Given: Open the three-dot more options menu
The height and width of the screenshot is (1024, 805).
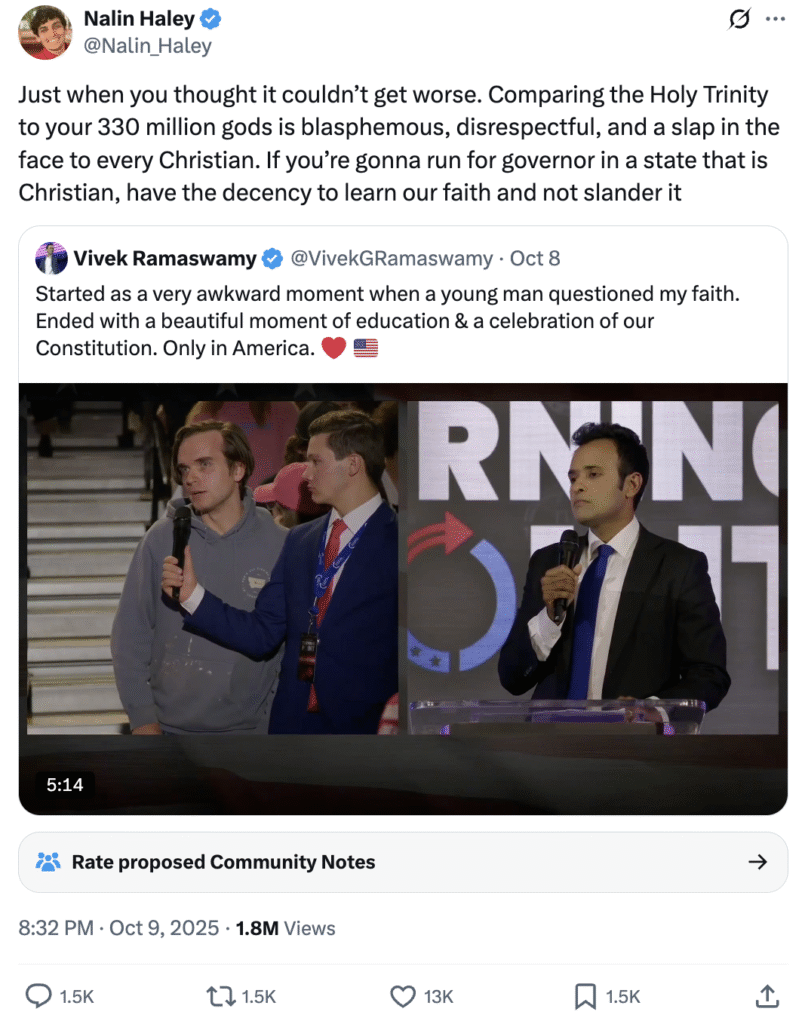Looking at the screenshot, I should (x=775, y=19).
